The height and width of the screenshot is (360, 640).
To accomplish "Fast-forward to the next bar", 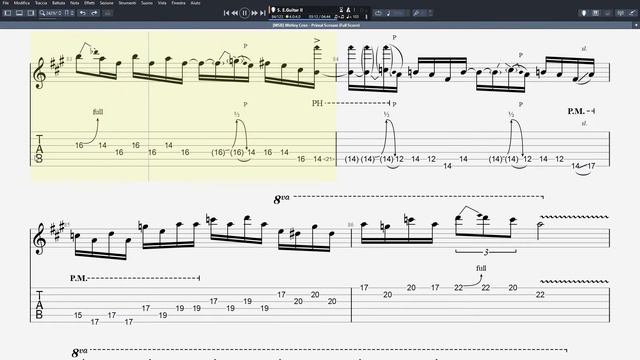I will point(254,13).
